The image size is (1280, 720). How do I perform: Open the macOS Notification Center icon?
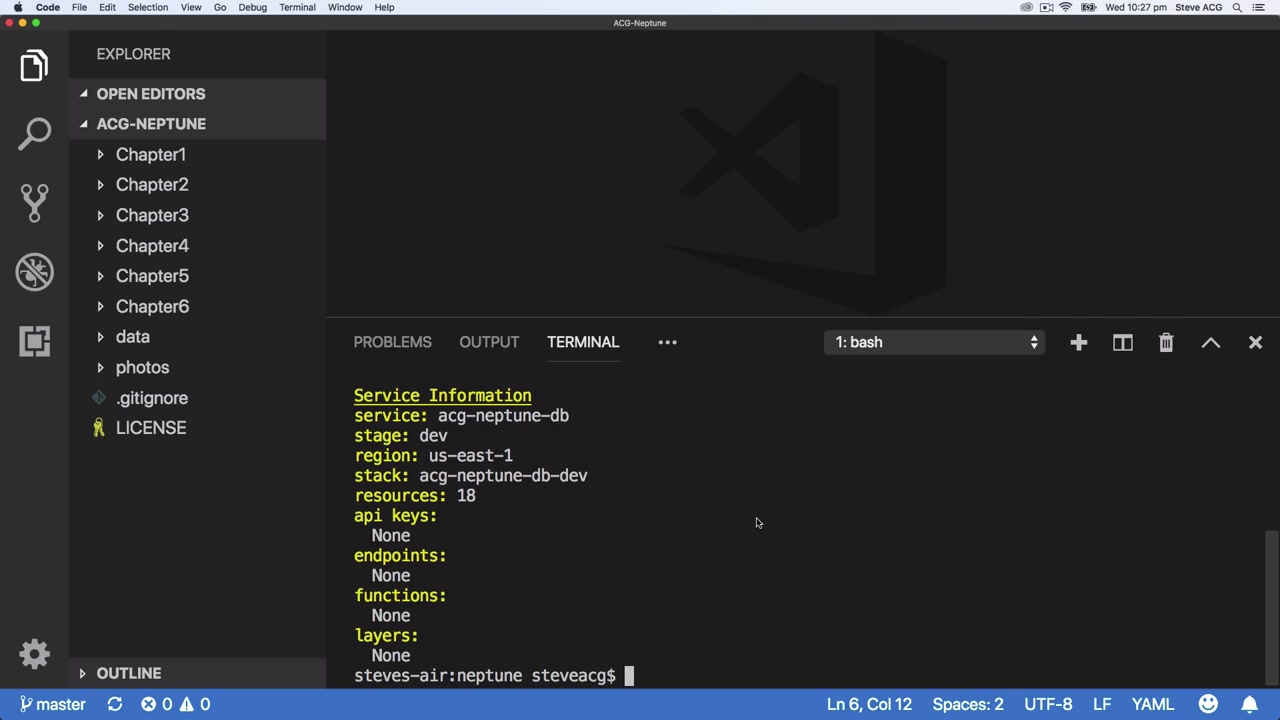1259,7
